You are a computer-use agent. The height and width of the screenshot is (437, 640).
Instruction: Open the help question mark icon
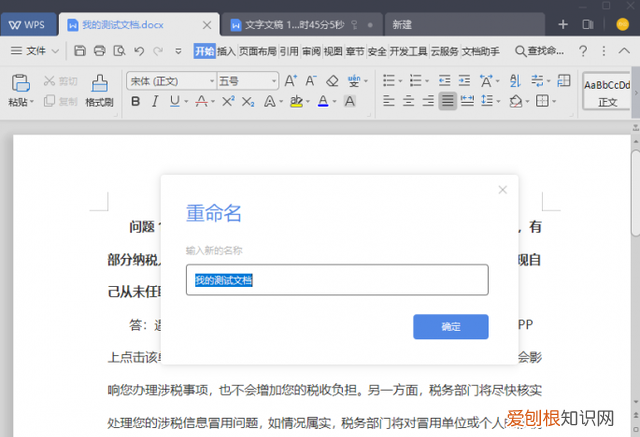[x=583, y=51]
